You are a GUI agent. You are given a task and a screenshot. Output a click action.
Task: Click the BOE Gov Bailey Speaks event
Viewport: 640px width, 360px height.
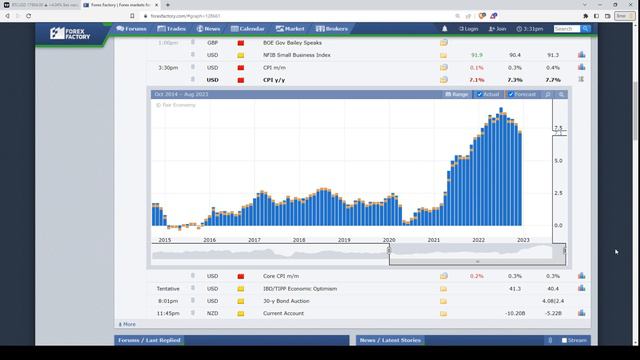(292, 42)
